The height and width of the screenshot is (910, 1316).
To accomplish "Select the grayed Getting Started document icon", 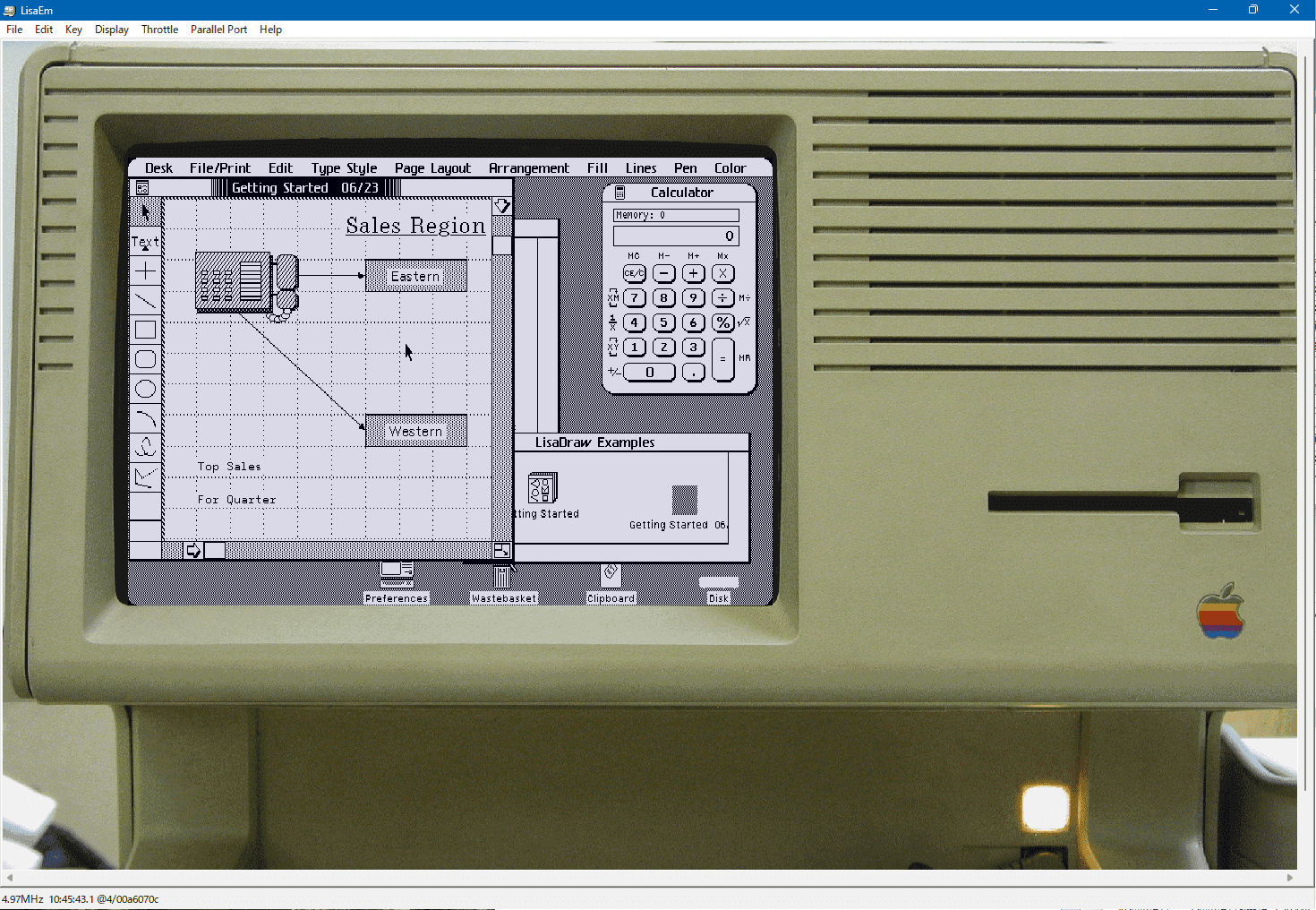I will pos(685,501).
